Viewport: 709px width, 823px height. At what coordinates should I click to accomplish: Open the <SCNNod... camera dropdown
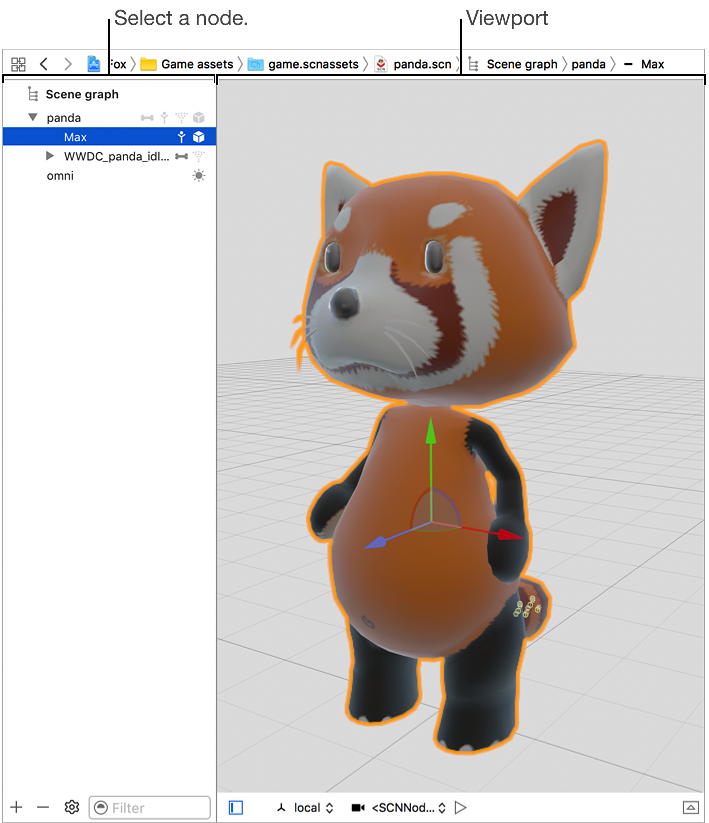(x=409, y=807)
